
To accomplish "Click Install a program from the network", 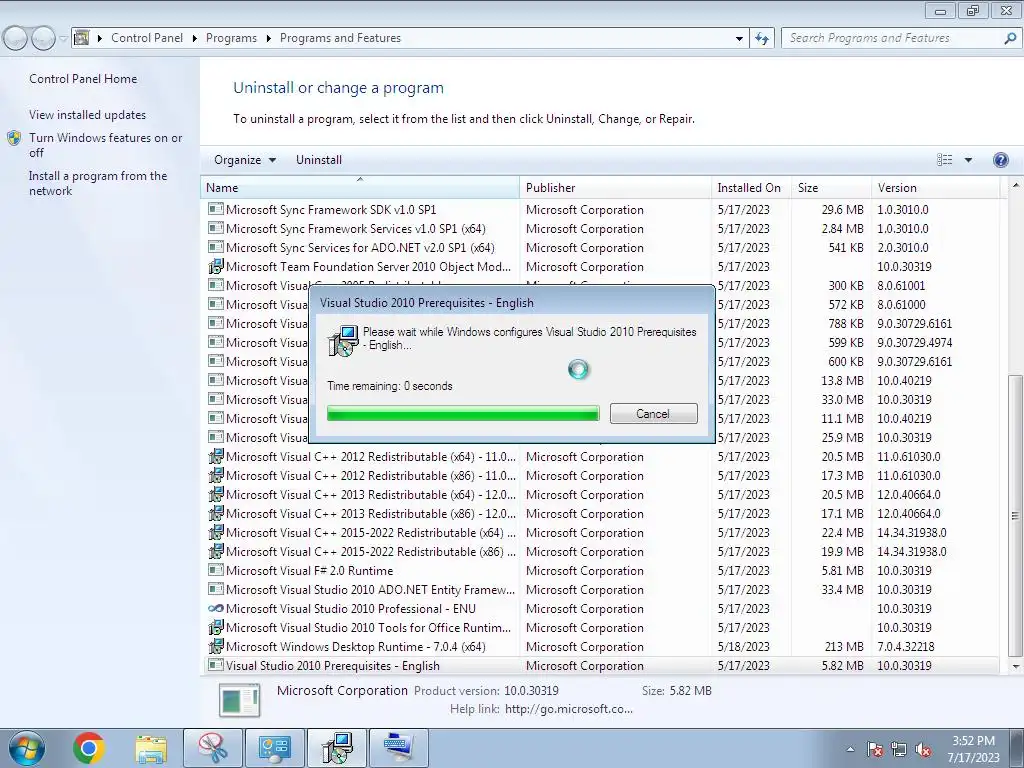I will click(x=98, y=184).
